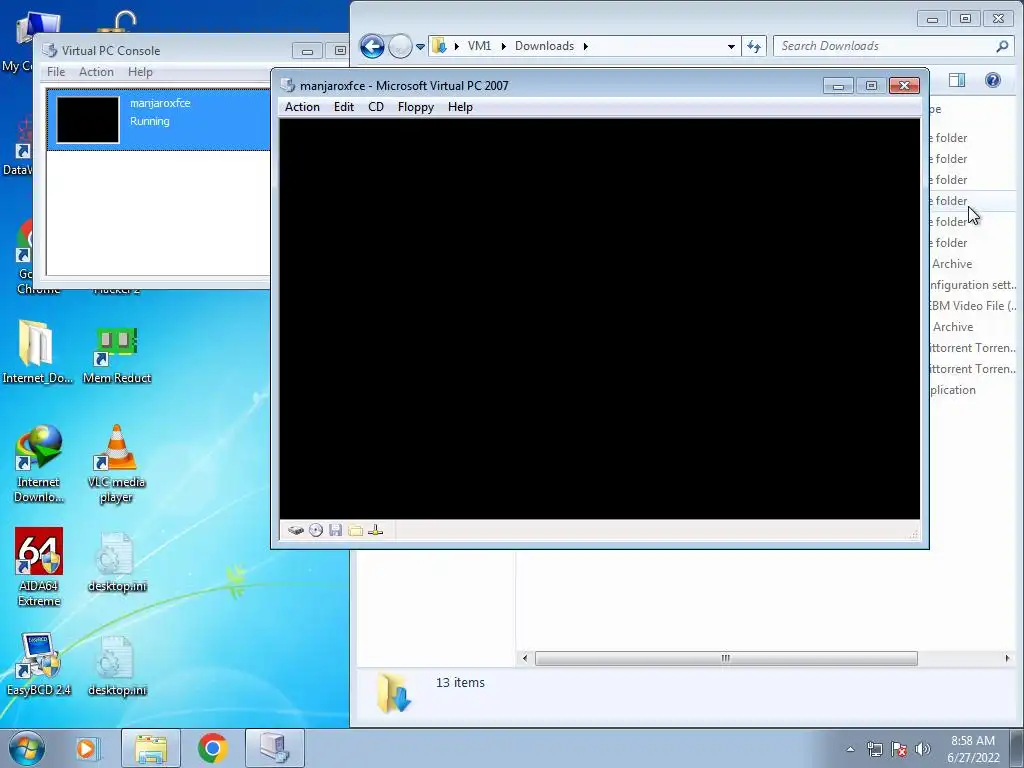The width and height of the screenshot is (1024, 768).
Task: Click the horizontal scrollbar thumb in Explorer
Action: 726,658
